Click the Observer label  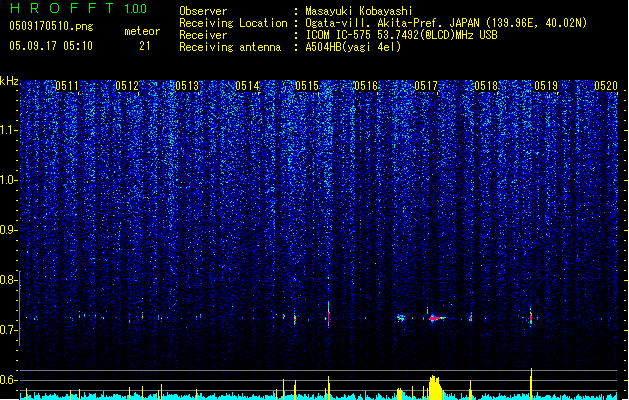pyautogui.click(x=203, y=11)
